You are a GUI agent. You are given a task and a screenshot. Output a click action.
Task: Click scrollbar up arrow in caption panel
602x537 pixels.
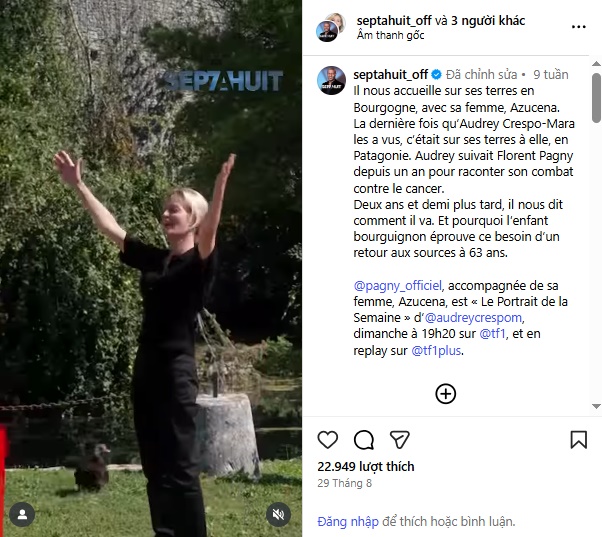[596, 64]
